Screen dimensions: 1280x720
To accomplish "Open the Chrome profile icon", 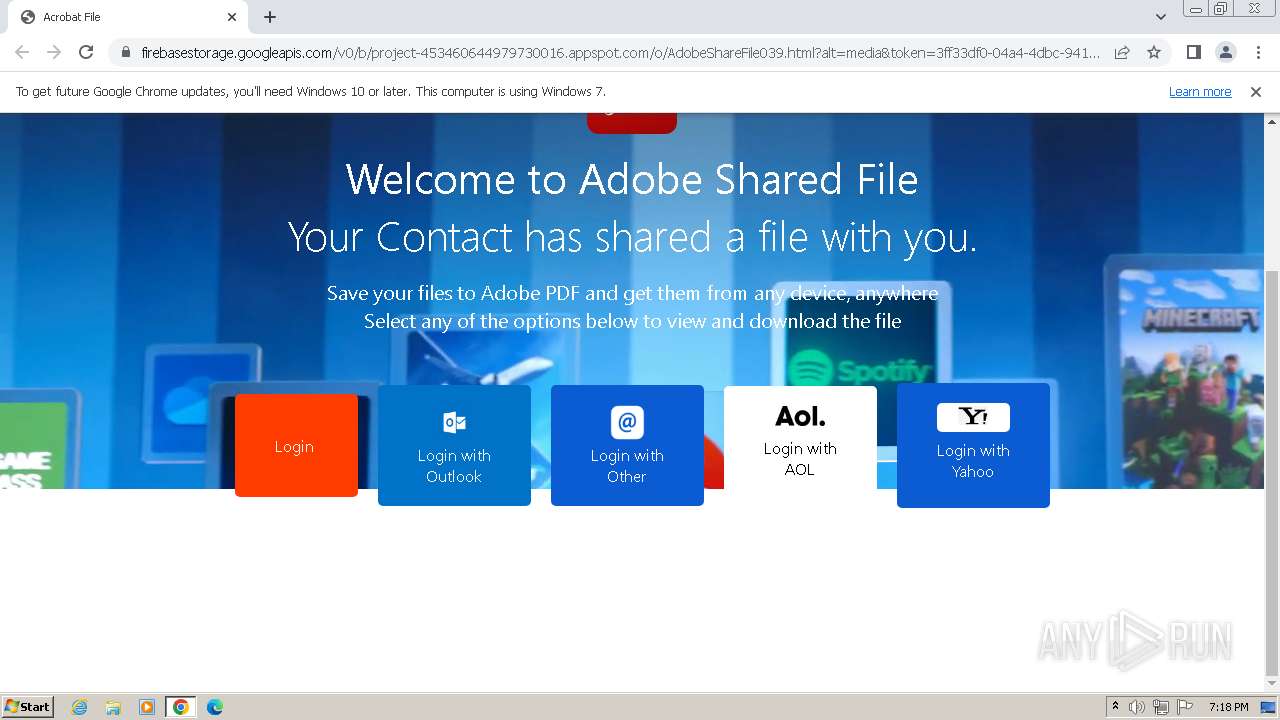I will (1225, 52).
